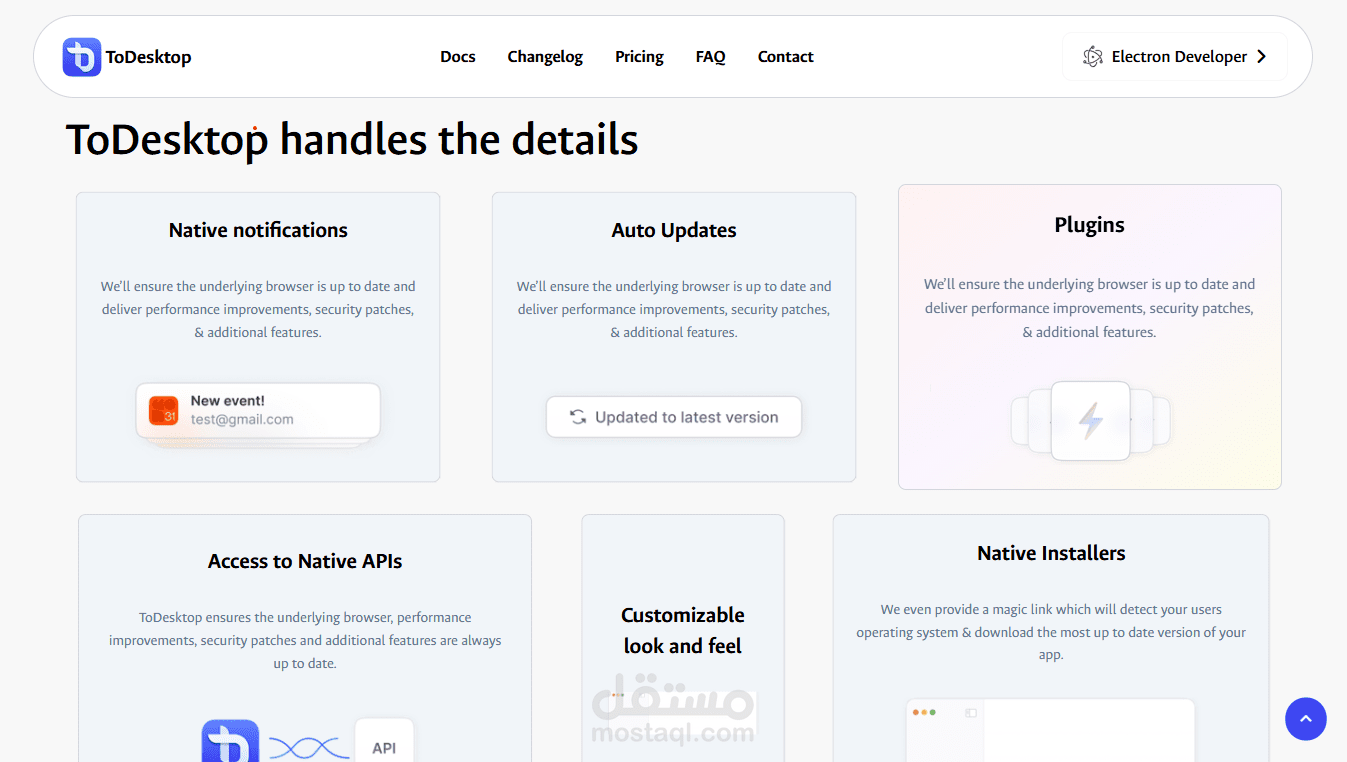Click the Electron Developer button
Screen dimensions: 1347x762
[x=1175, y=57]
